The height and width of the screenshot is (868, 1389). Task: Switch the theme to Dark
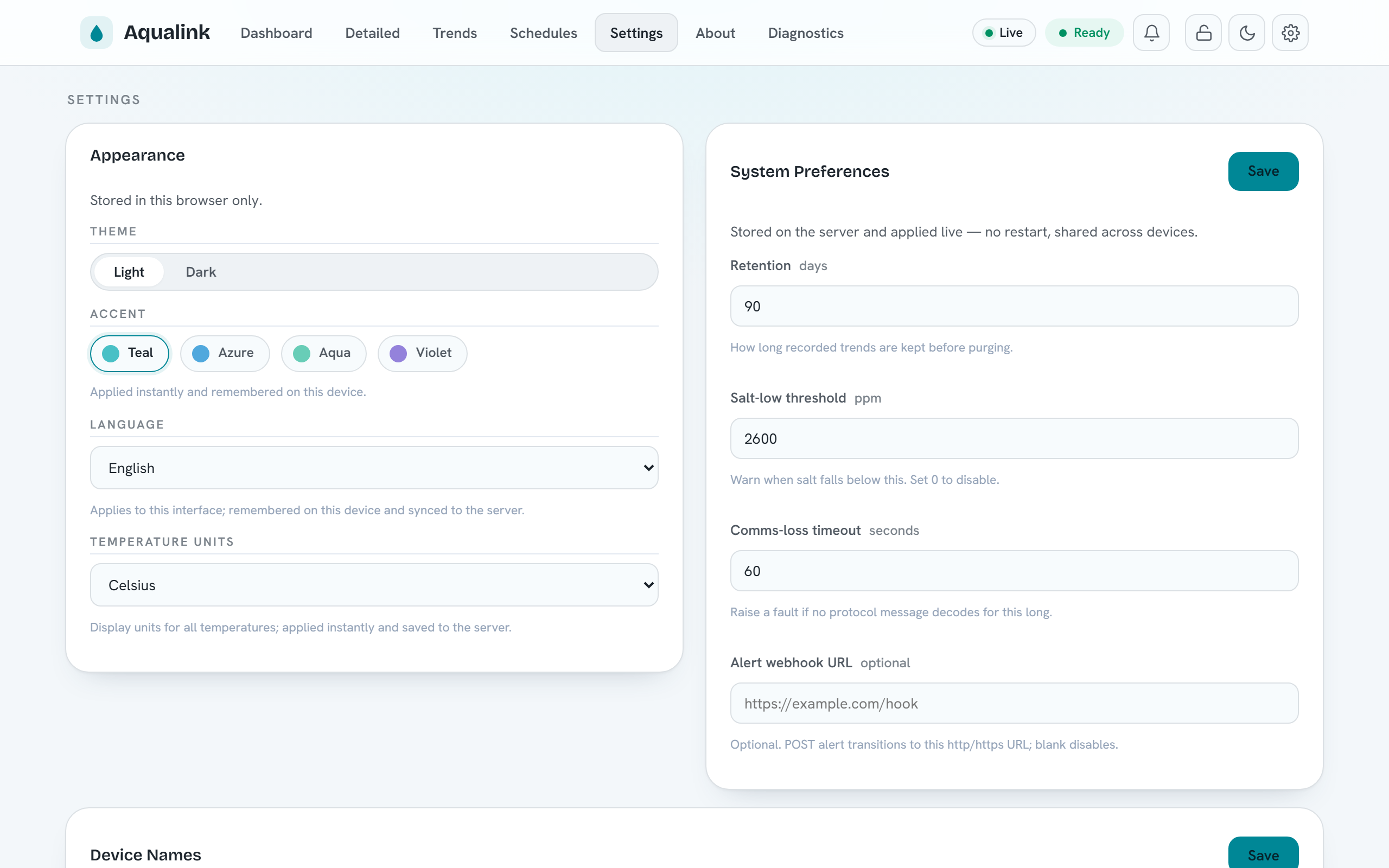point(201,272)
